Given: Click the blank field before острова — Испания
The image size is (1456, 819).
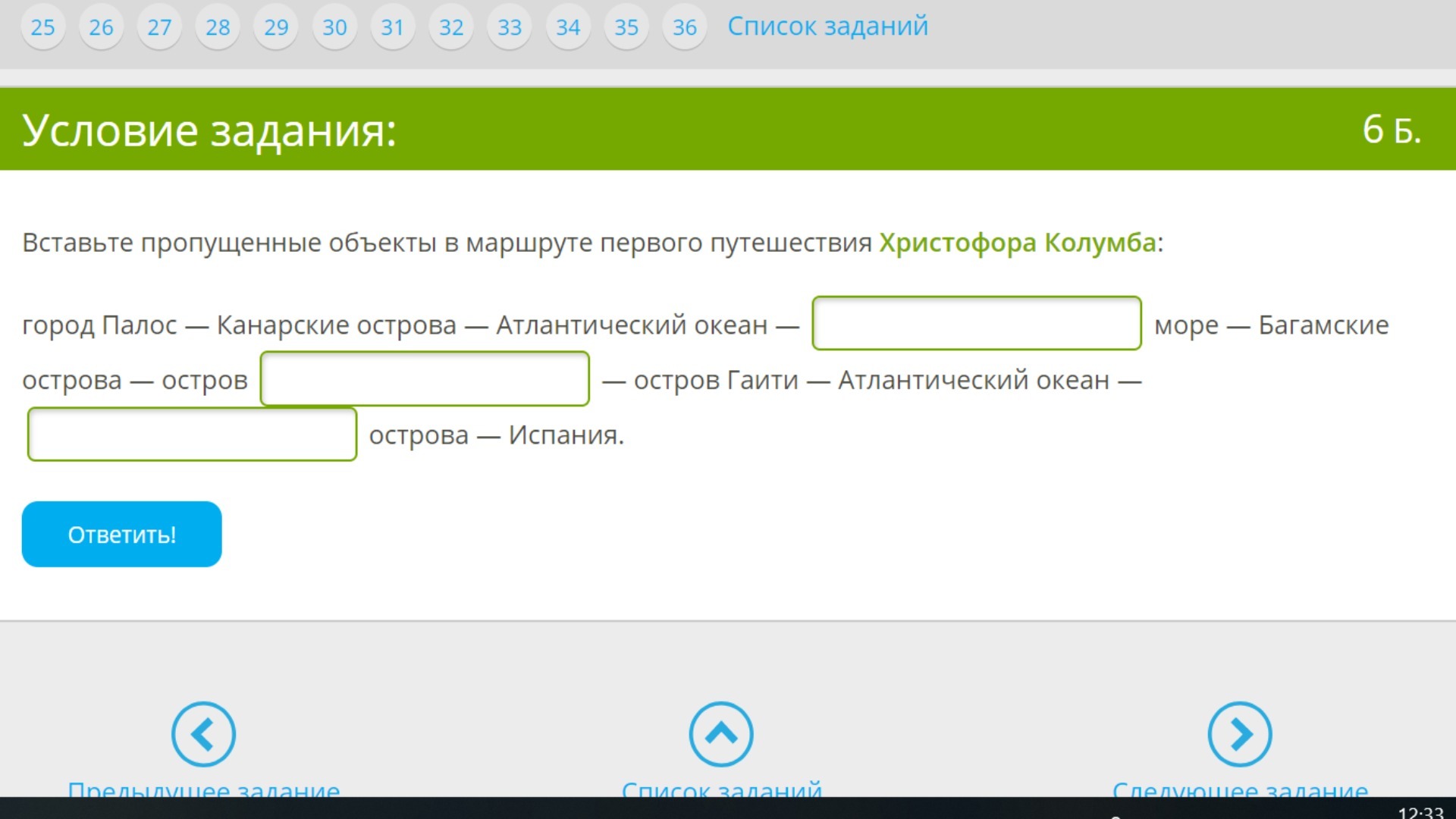Looking at the screenshot, I should click(x=192, y=435).
